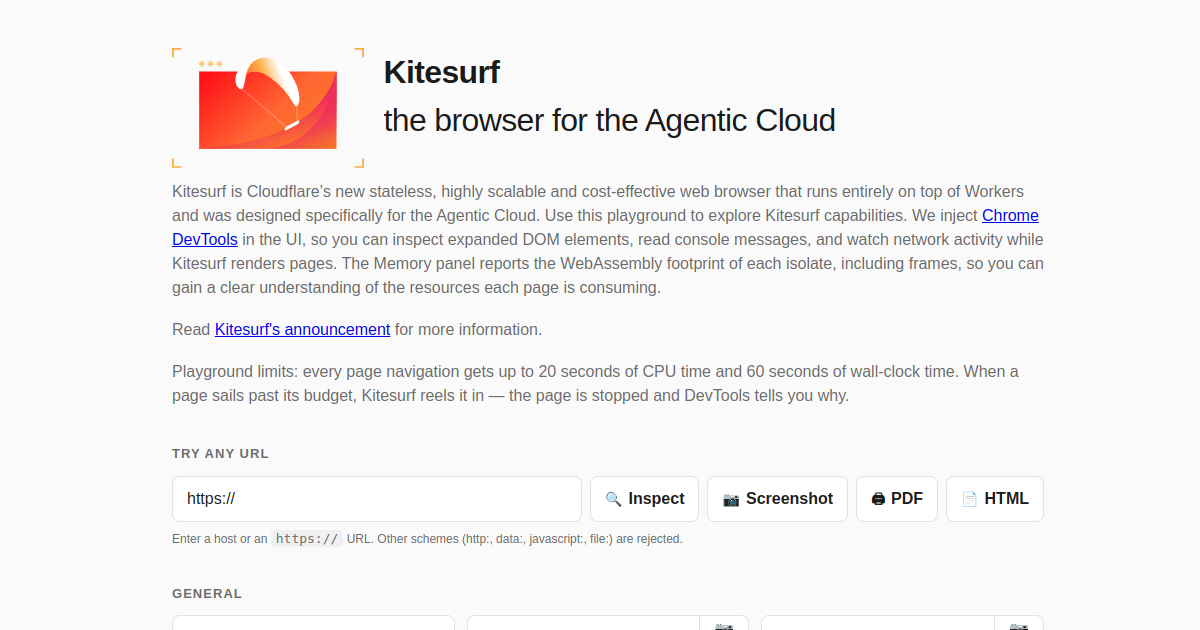Select the HTML button label
Viewport: 1200px width, 630px height.
pos(1006,499)
